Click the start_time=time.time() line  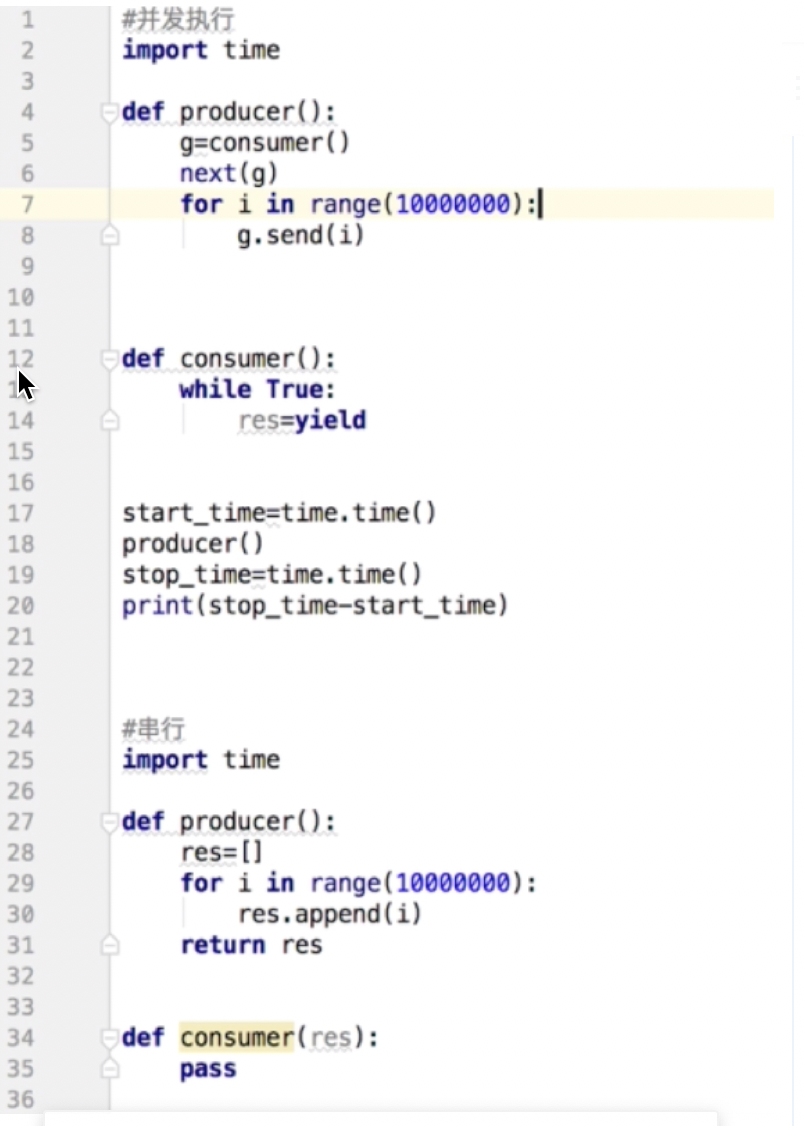point(279,514)
